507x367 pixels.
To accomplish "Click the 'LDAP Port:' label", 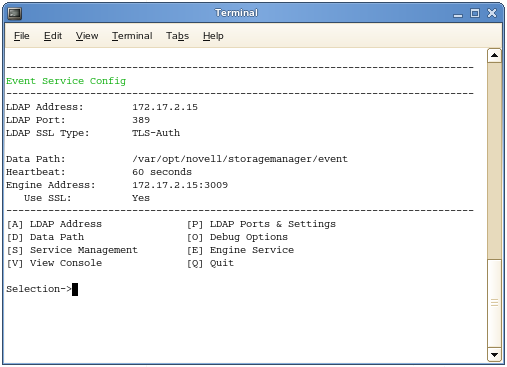I will (36, 120).
